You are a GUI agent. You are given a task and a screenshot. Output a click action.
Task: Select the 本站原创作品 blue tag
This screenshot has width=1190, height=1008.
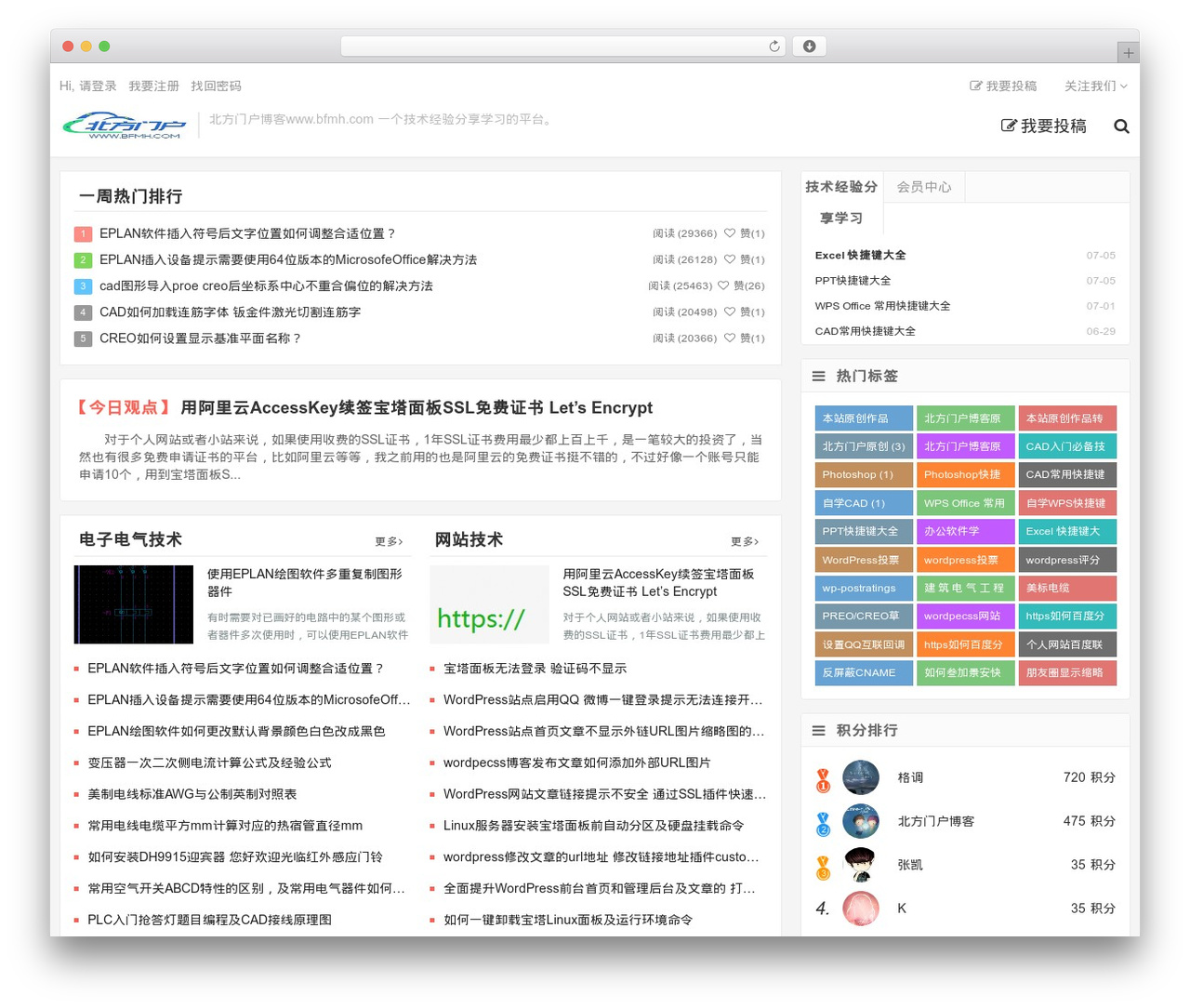(x=864, y=418)
